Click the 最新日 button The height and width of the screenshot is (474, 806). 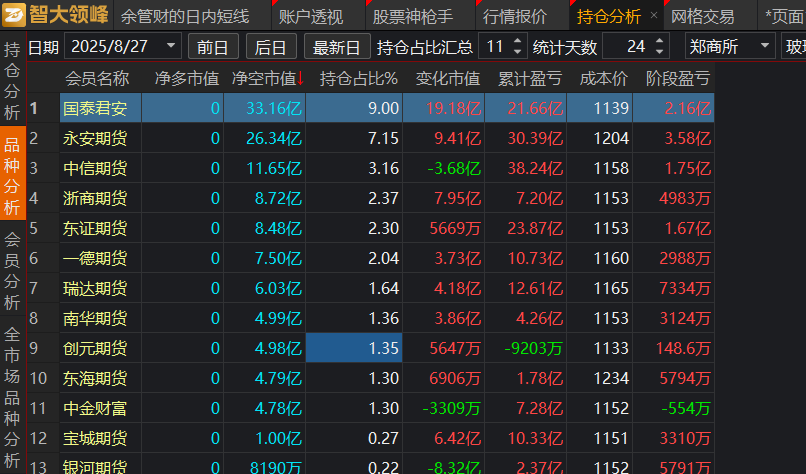pyautogui.click(x=337, y=47)
